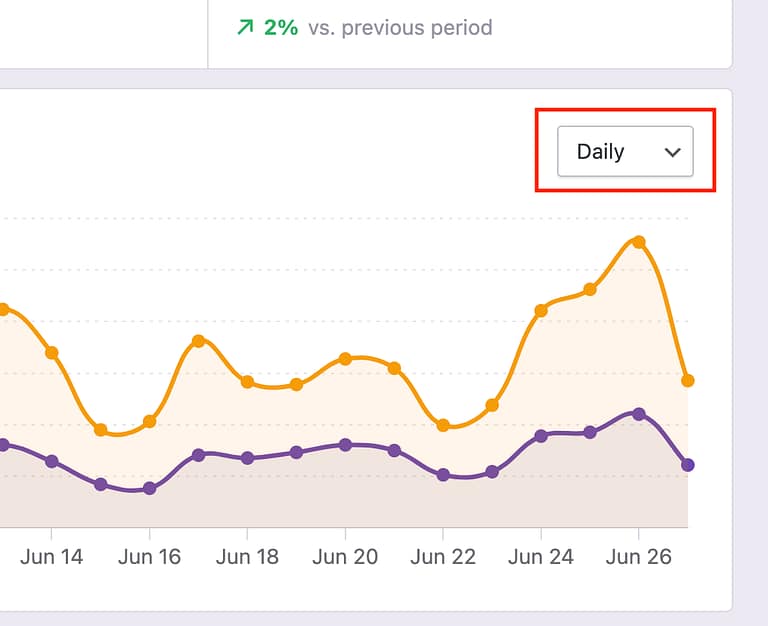Image resolution: width=768 pixels, height=626 pixels.
Task: Click the green 2% change value
Action: click(x=281, y=28)
